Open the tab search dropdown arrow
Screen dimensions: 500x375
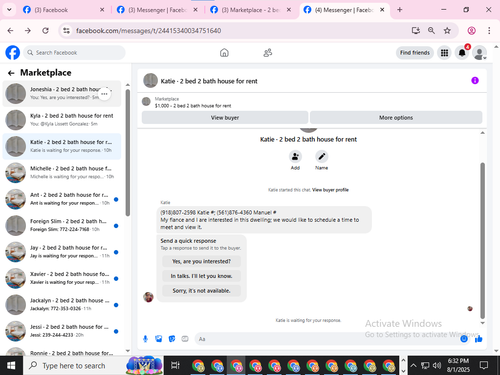click(9, 10)
